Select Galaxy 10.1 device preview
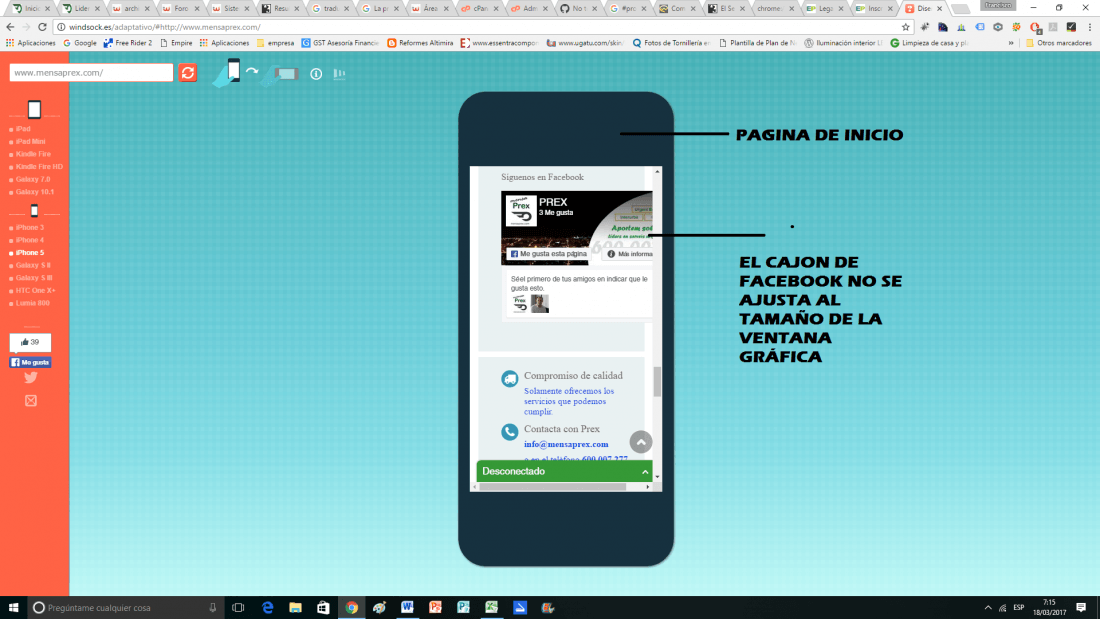The image size is (1100, 619). click(34, 192)
